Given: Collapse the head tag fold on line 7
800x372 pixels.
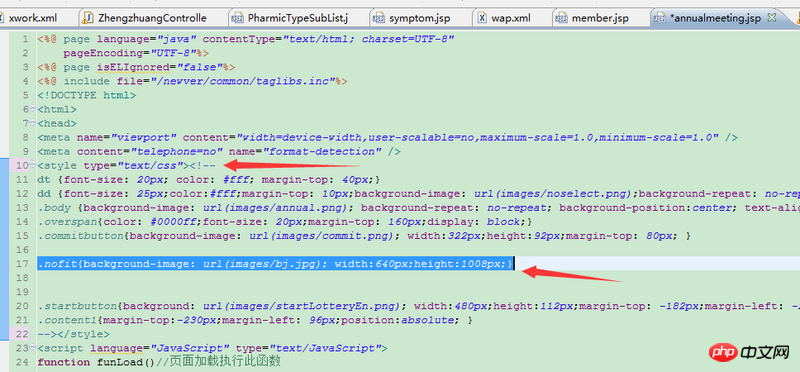Looking at the screenshot, I should coord(32,122).
